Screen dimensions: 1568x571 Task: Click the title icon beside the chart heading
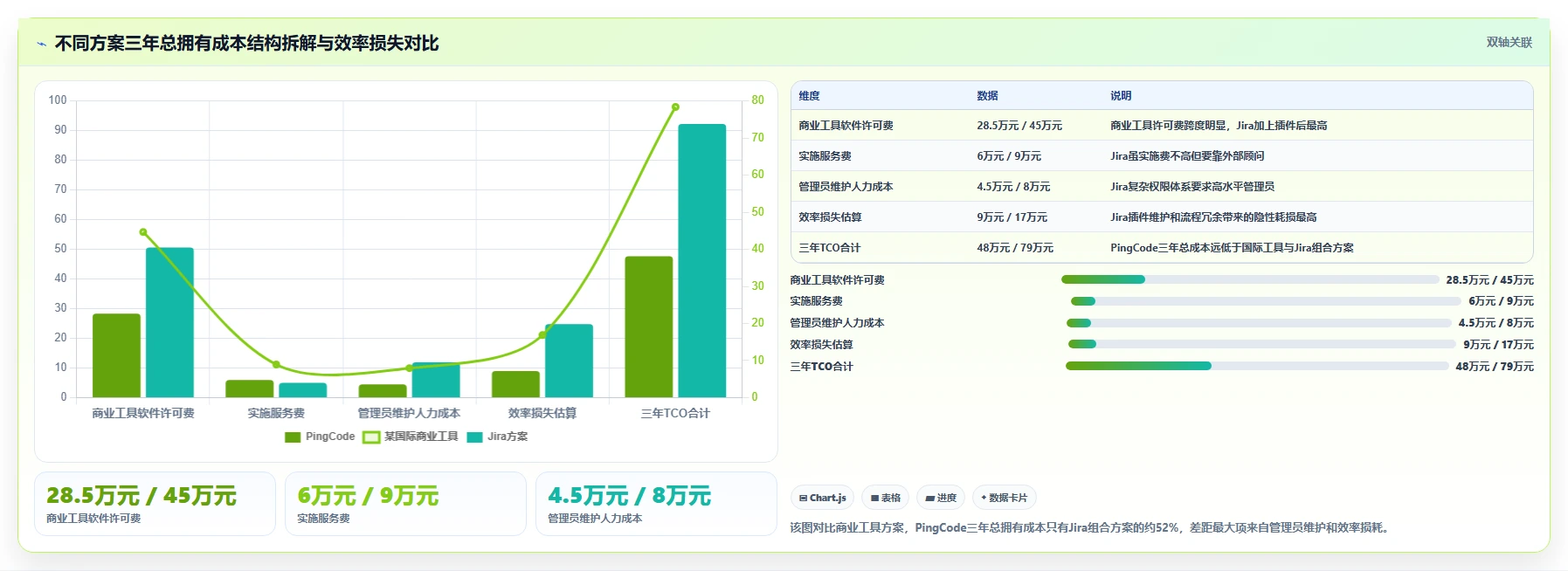(x=41, y=44)
